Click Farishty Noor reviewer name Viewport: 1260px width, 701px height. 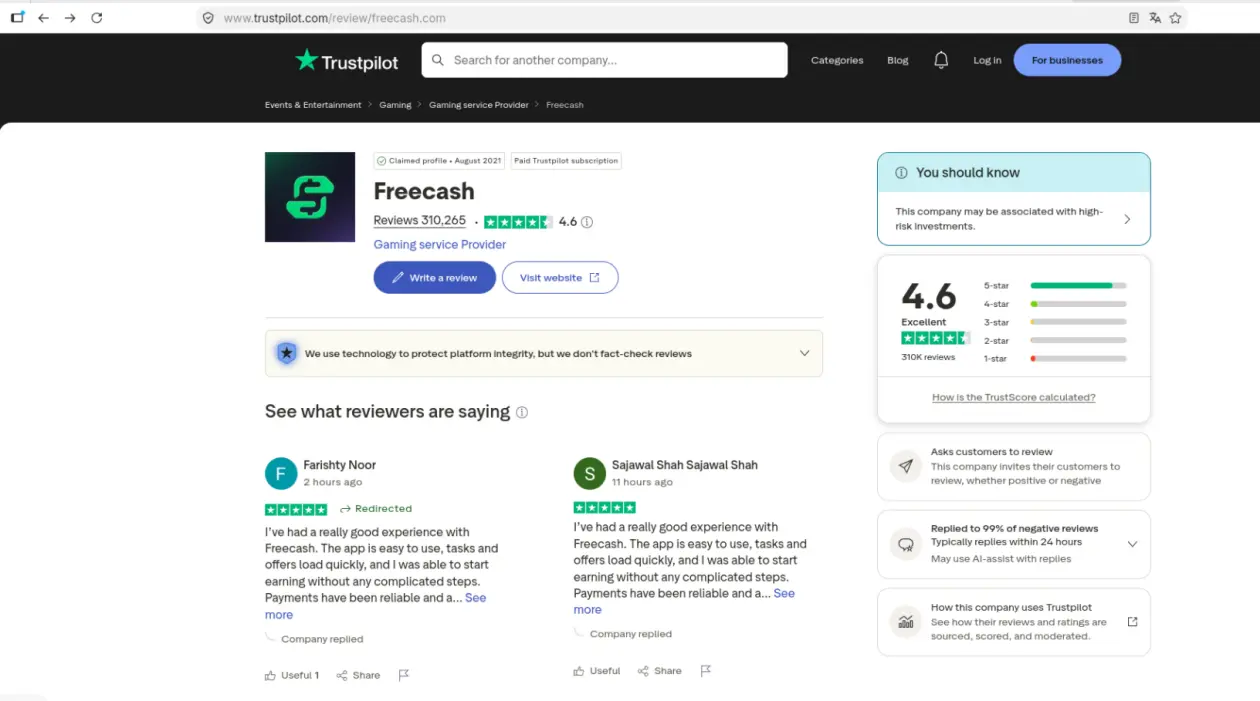click(340, 465)
